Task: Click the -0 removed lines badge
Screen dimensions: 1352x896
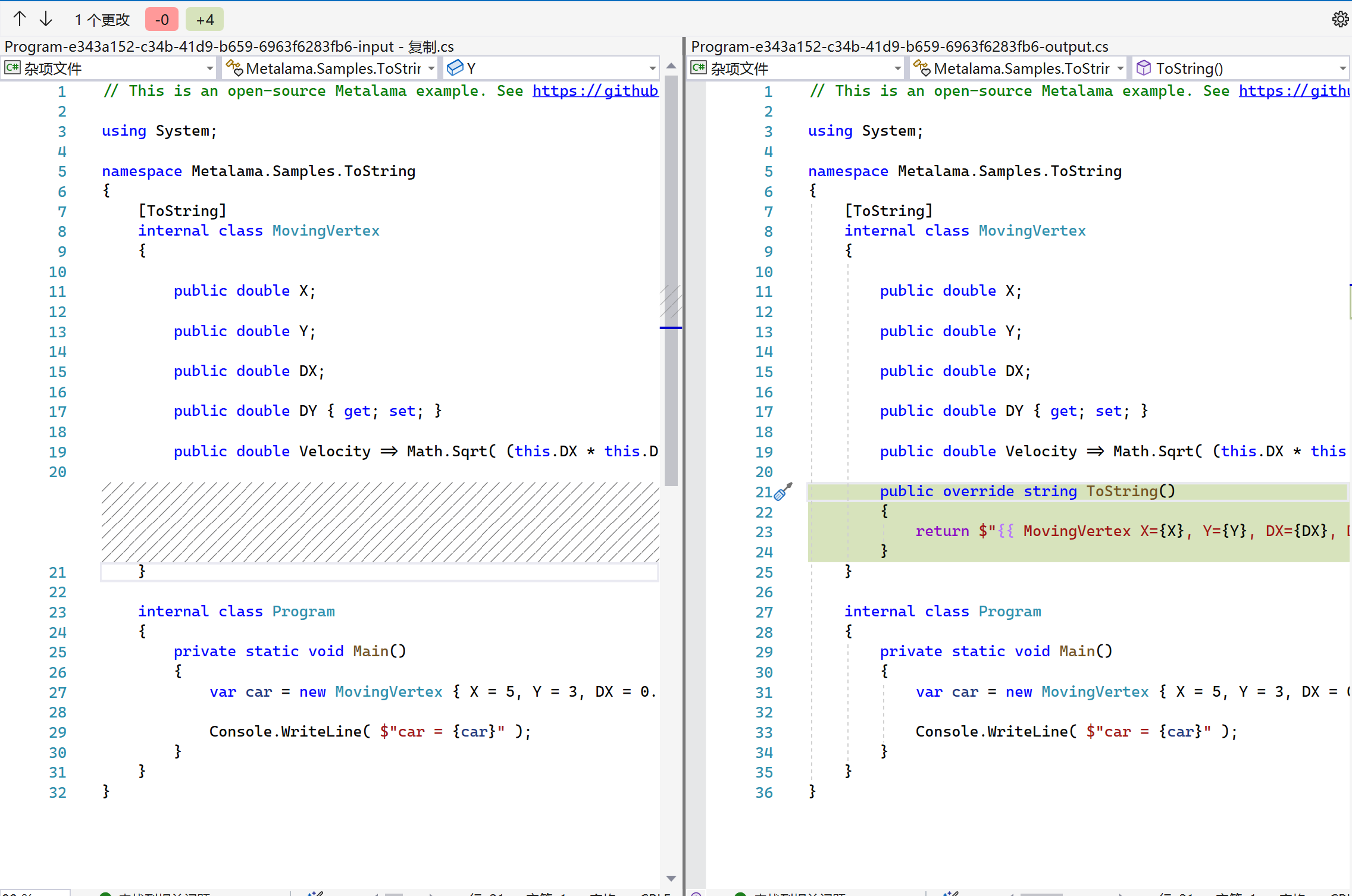Action: (x=162, y=20)
